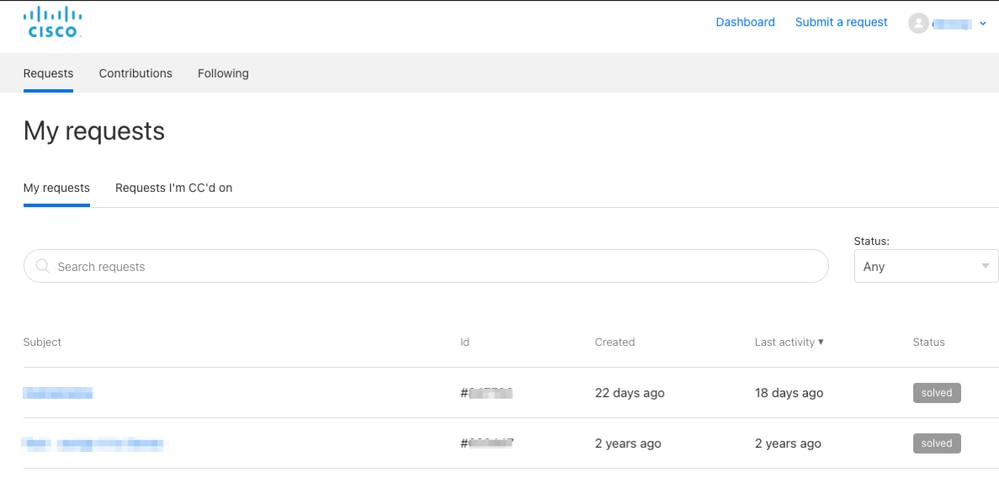Click solved badge of 2-years-ago request
Screen dimensions: 999x483
pos(937,443)
